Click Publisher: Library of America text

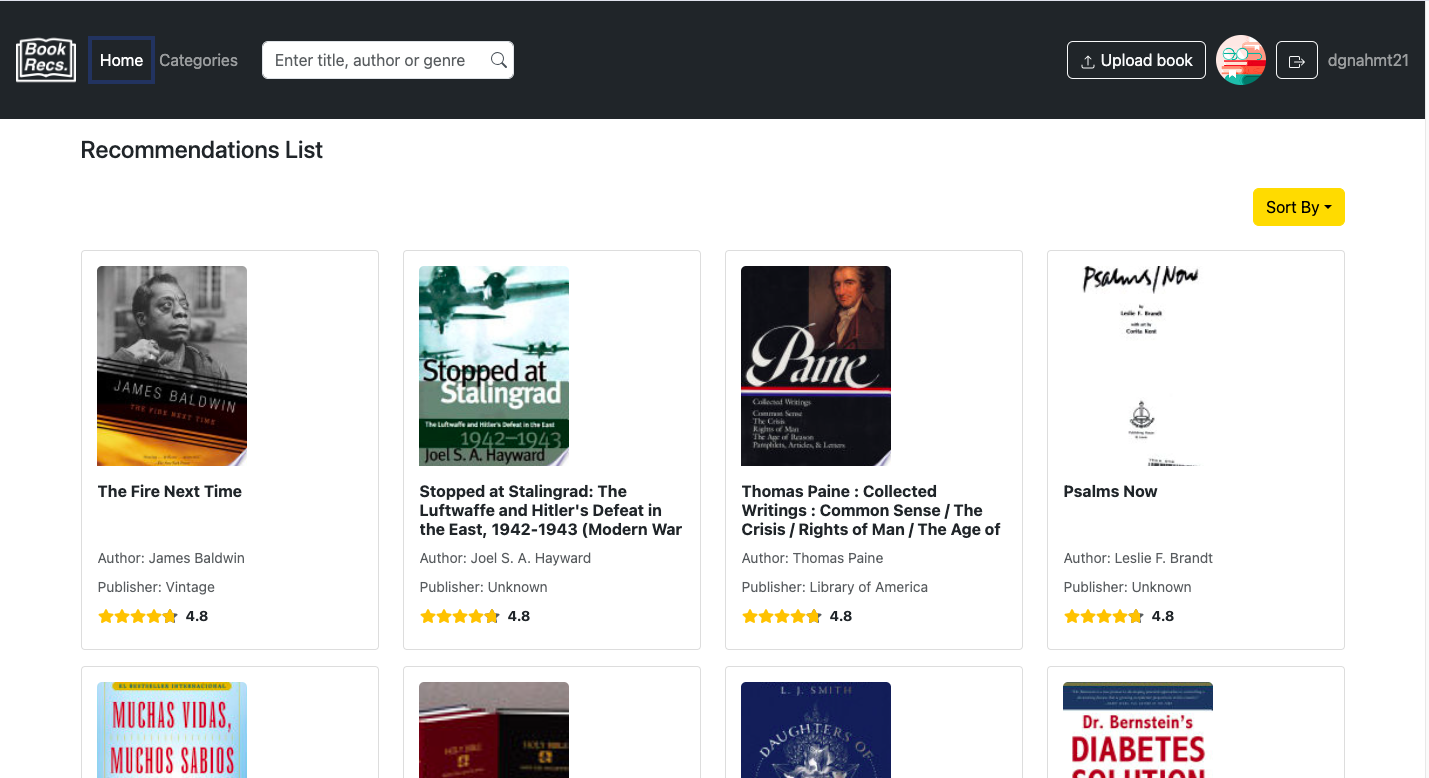(x=834, y=587)
